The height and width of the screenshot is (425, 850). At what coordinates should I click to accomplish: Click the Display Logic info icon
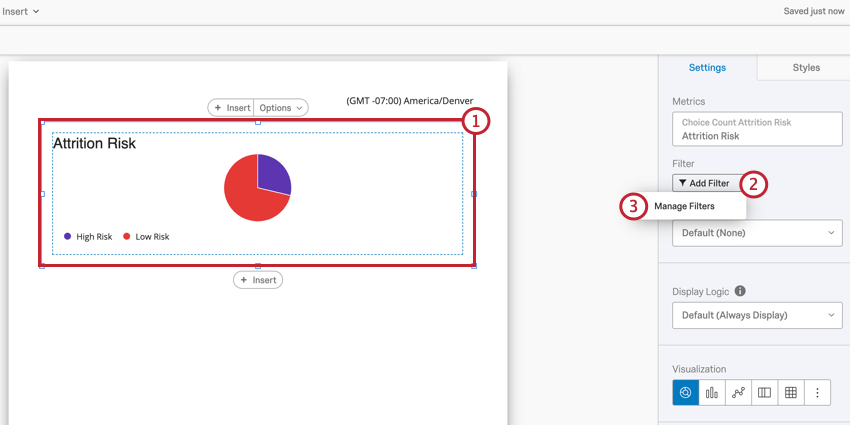coord(740,291)
